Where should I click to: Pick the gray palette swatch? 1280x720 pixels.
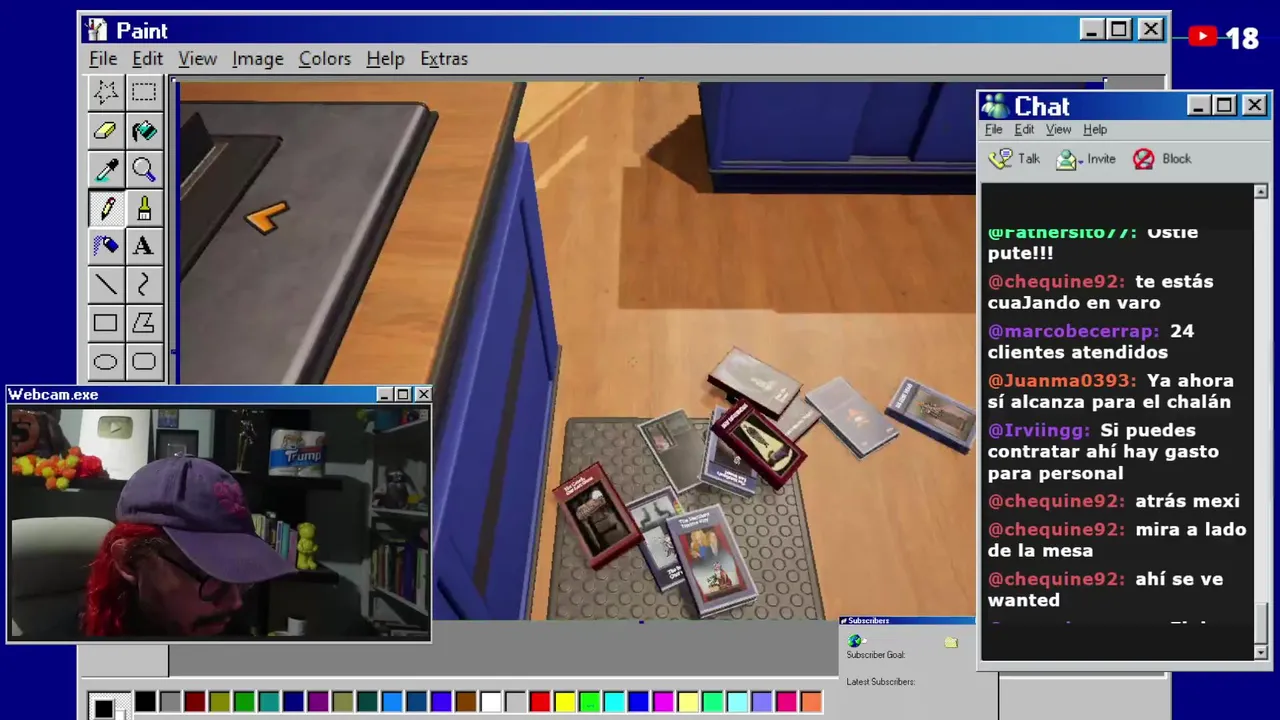(x=170, y=702)
